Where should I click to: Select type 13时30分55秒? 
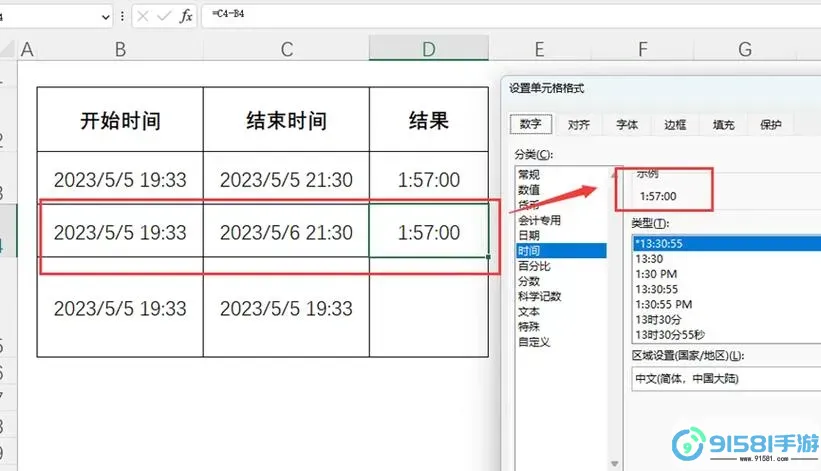point(727,334)
